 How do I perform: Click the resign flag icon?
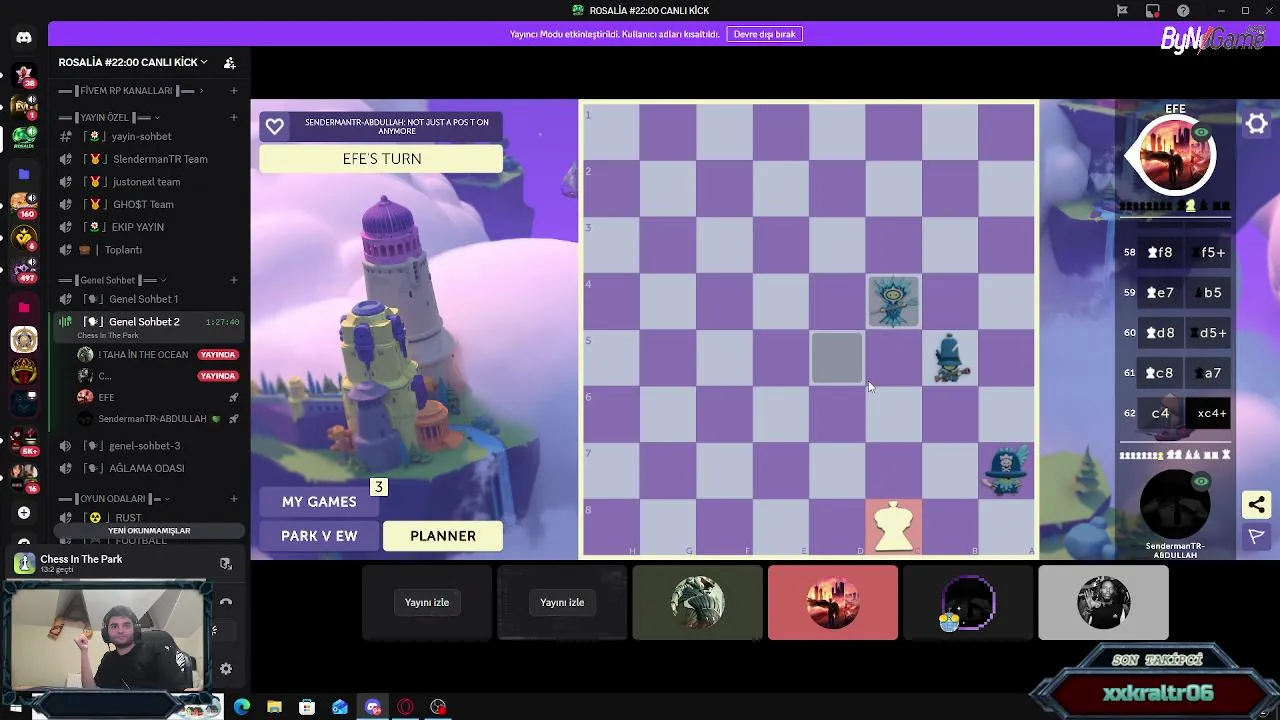1257,537
